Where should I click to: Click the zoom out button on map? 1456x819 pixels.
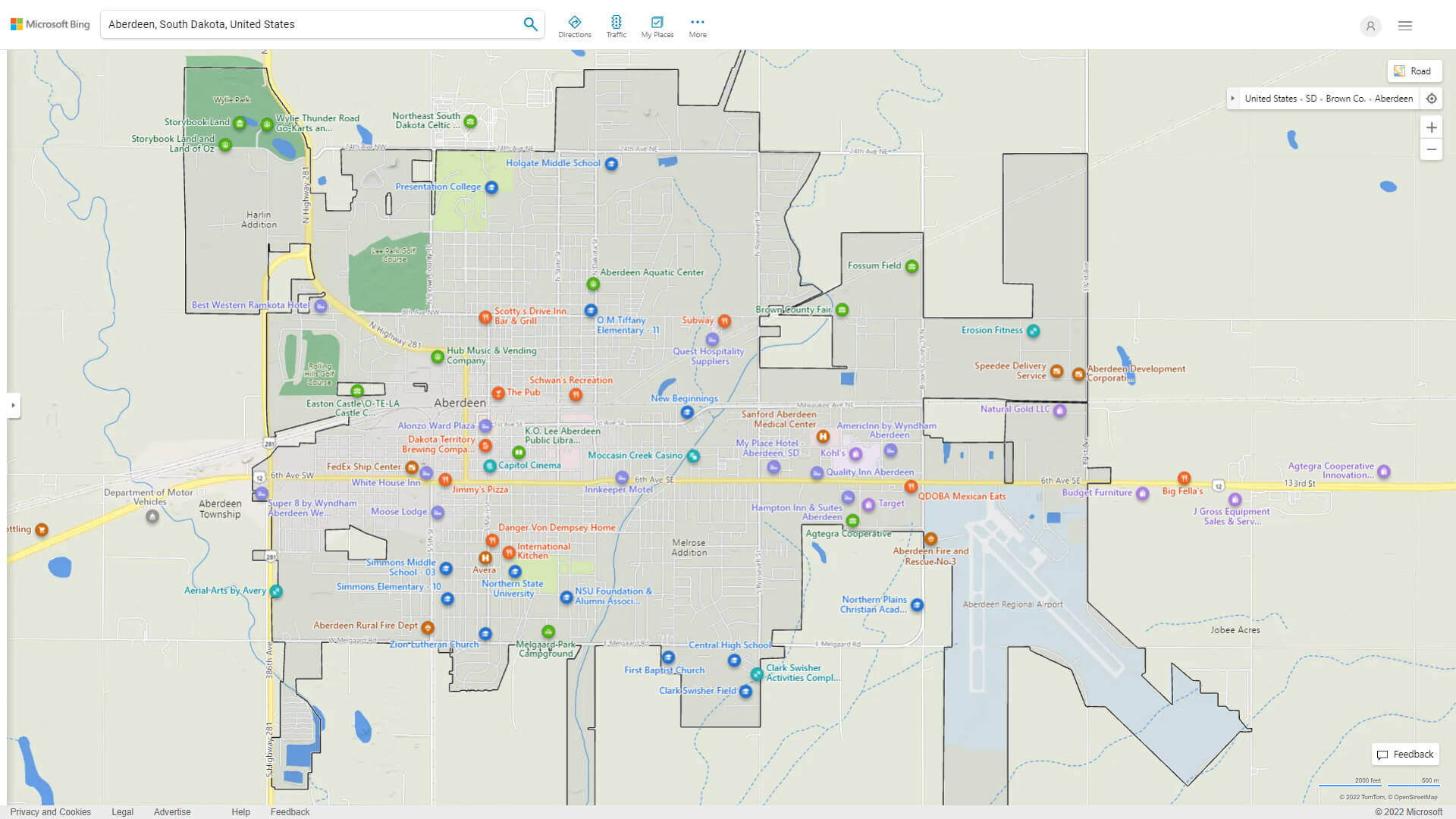point(1432,150)
